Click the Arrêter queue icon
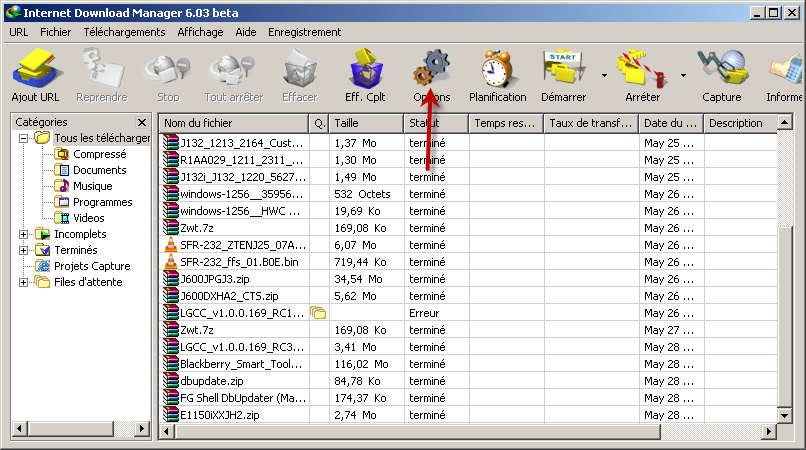 643,68
